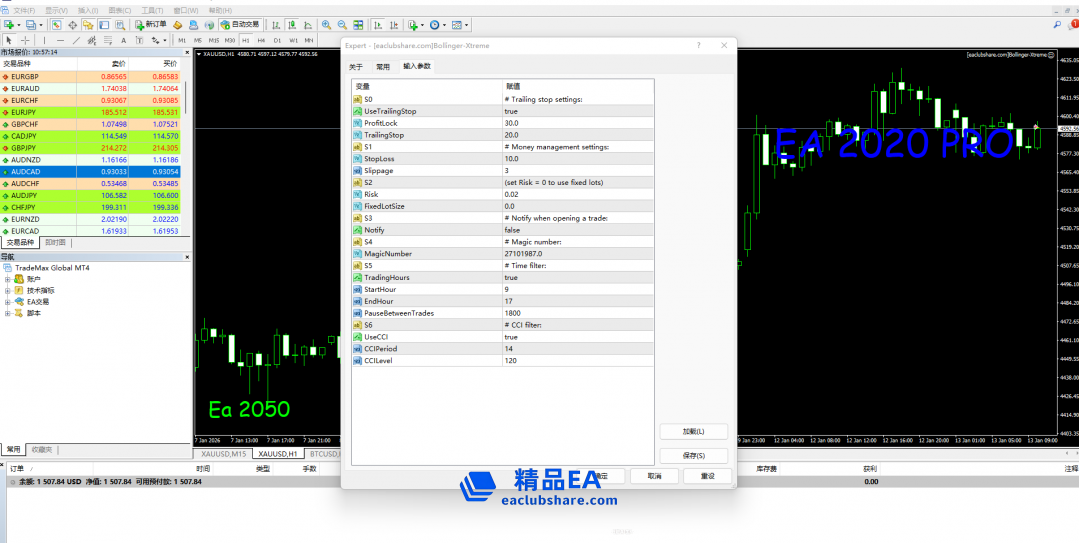This screenshot has width=1079, height=543.
Task: Expand the 账户 accounts tree node
Action: (8, 279)
